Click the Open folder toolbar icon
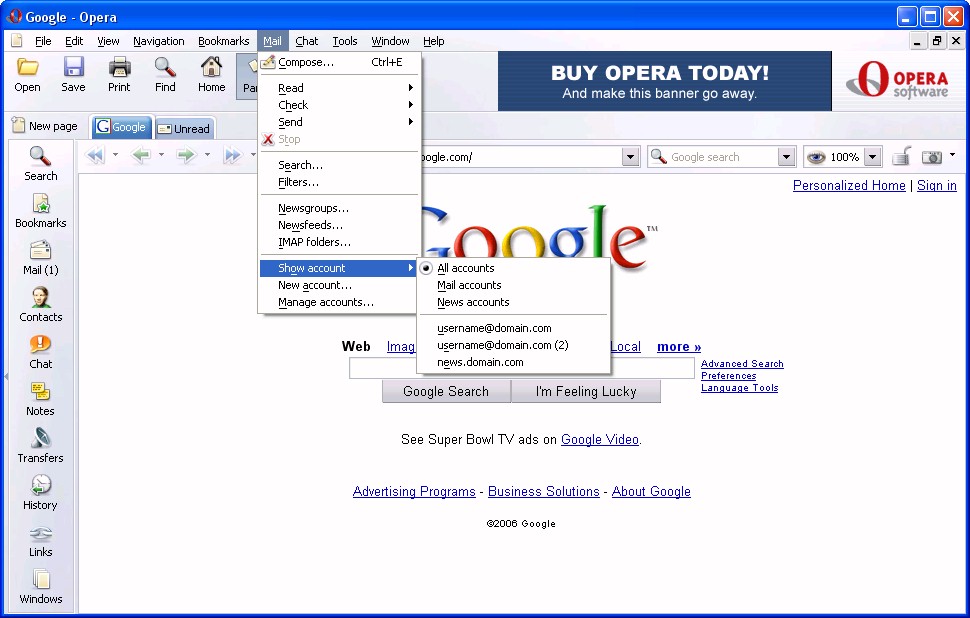 tap(27, 67)
